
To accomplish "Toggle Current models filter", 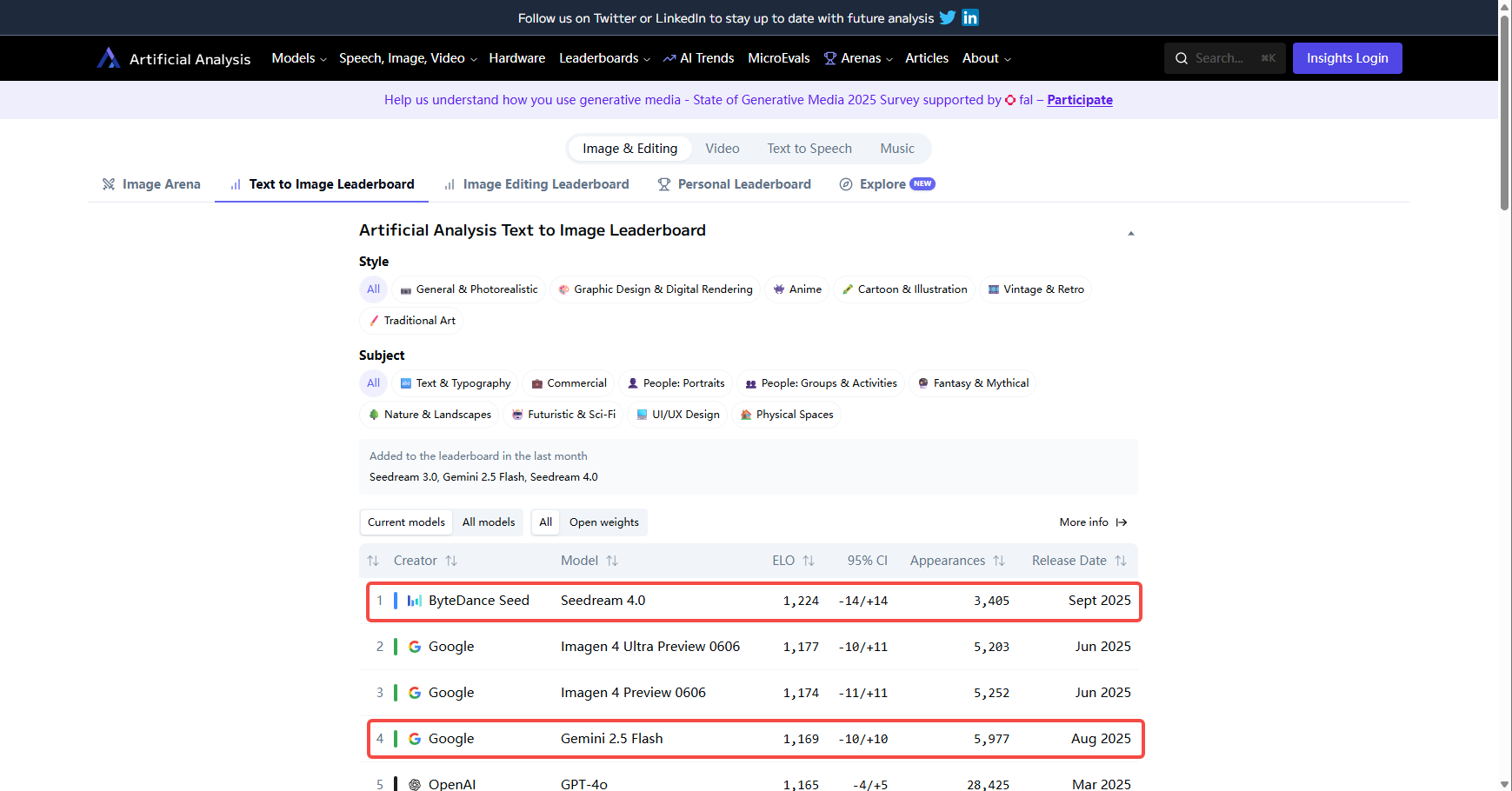I will click(406, 522).
